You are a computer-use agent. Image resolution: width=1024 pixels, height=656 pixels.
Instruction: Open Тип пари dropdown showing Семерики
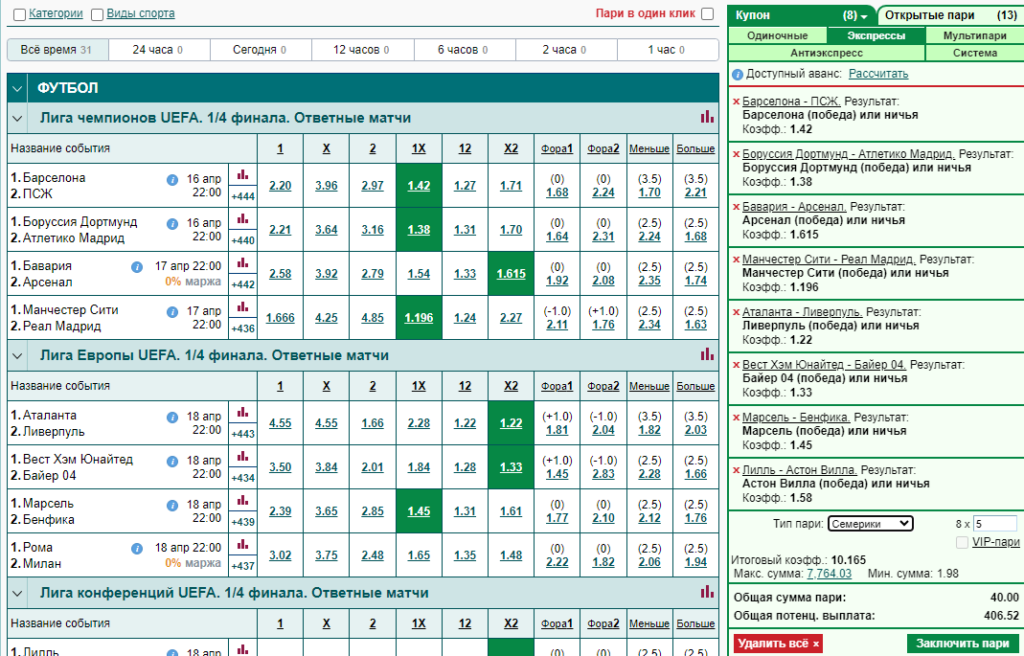pos(870,523)
